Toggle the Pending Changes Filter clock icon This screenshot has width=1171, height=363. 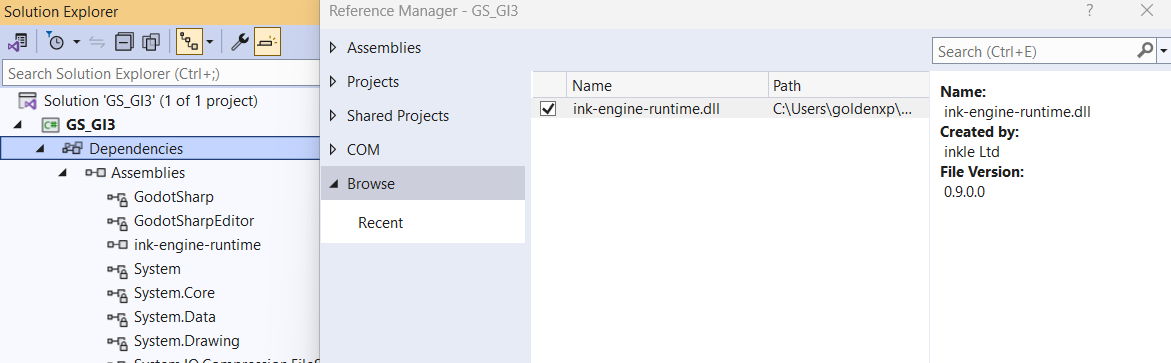pyautogui.click(x=56, y=42)
